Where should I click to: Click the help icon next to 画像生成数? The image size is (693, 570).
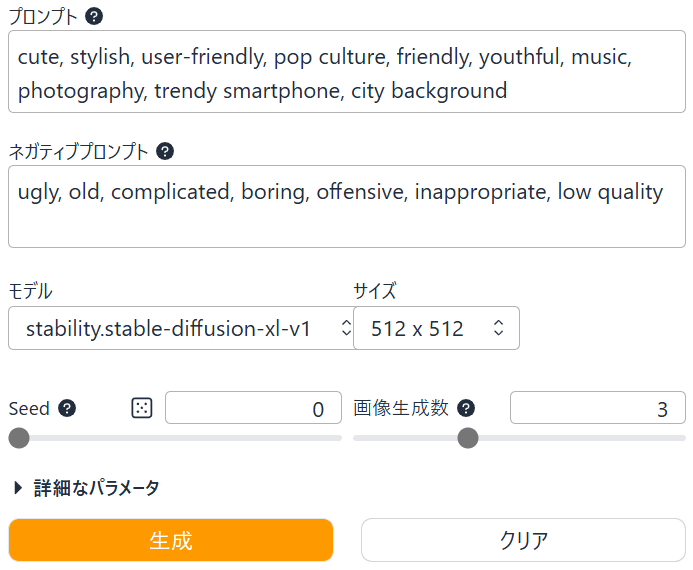tap(466, 408)
